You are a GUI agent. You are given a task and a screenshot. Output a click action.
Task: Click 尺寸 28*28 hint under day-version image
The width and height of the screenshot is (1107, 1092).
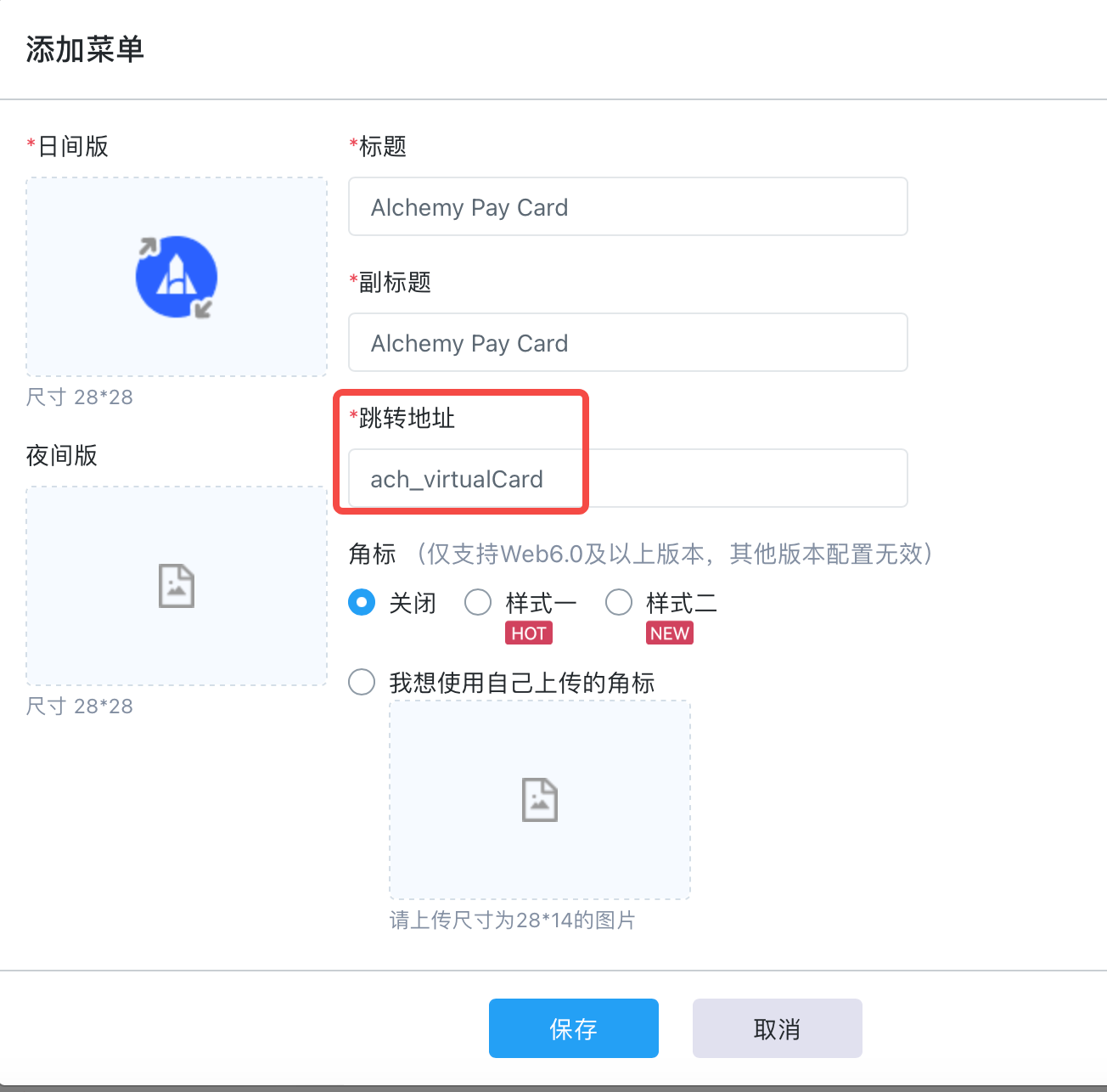[80, 397]
